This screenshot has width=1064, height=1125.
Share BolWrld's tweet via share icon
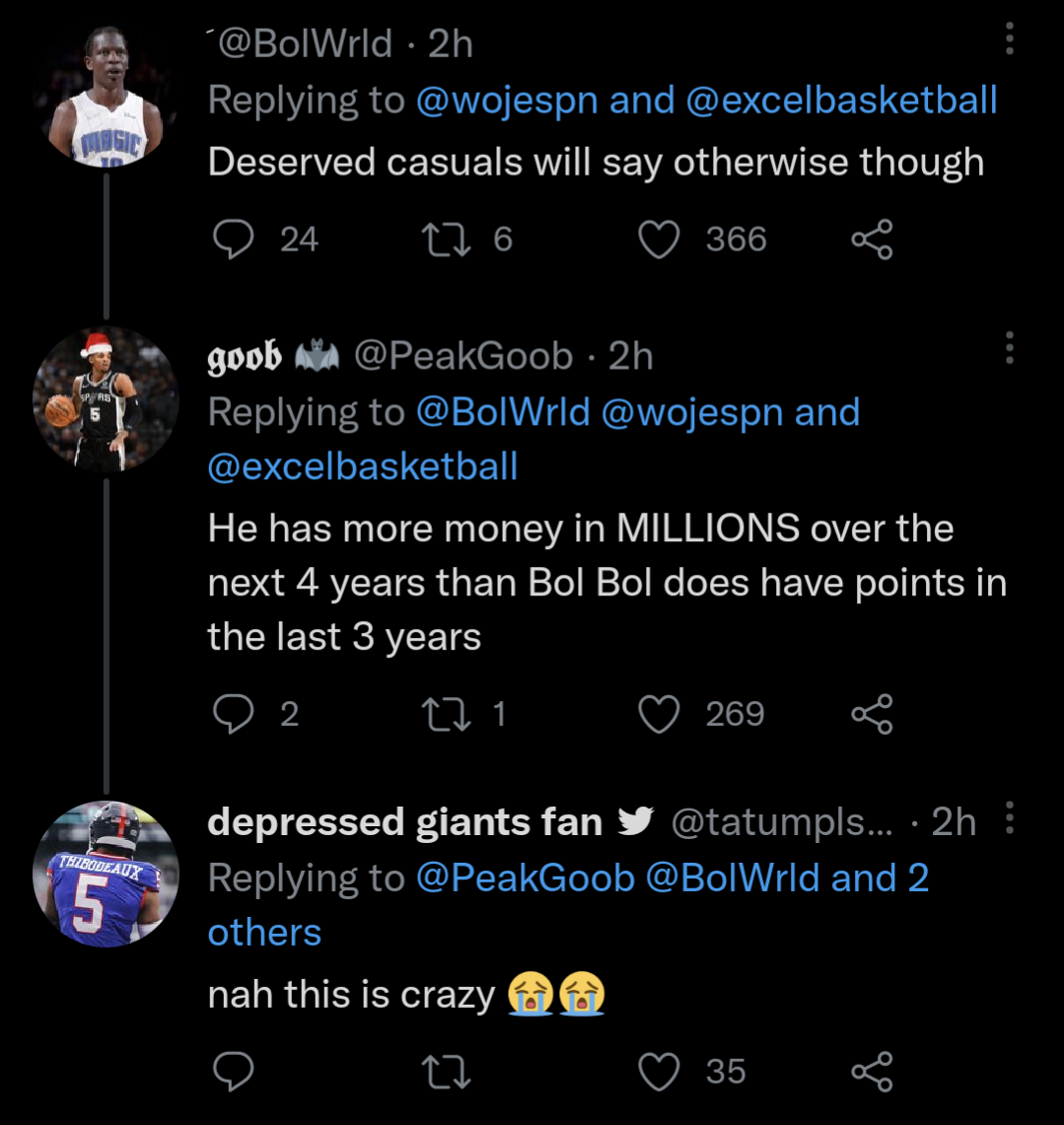[872, 240]
